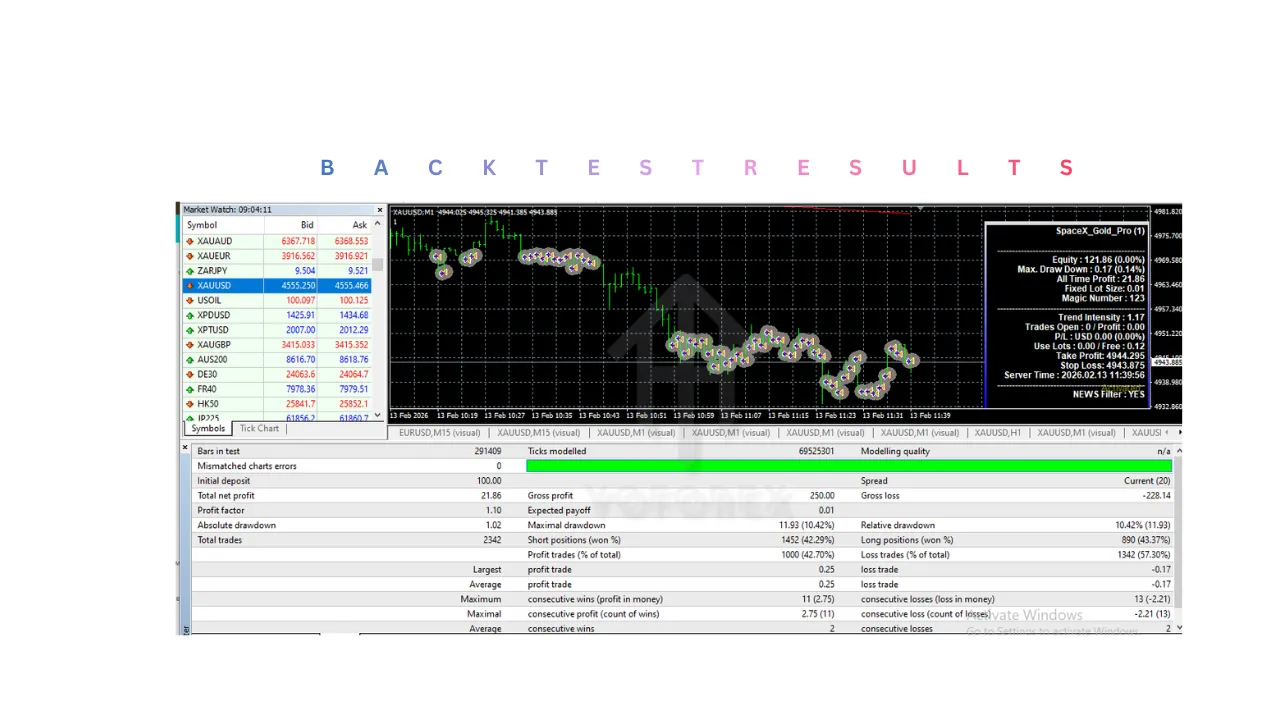Click the Server Time line in panel
Viewport: 1280px width, 720px height.
click(1075, 376)
